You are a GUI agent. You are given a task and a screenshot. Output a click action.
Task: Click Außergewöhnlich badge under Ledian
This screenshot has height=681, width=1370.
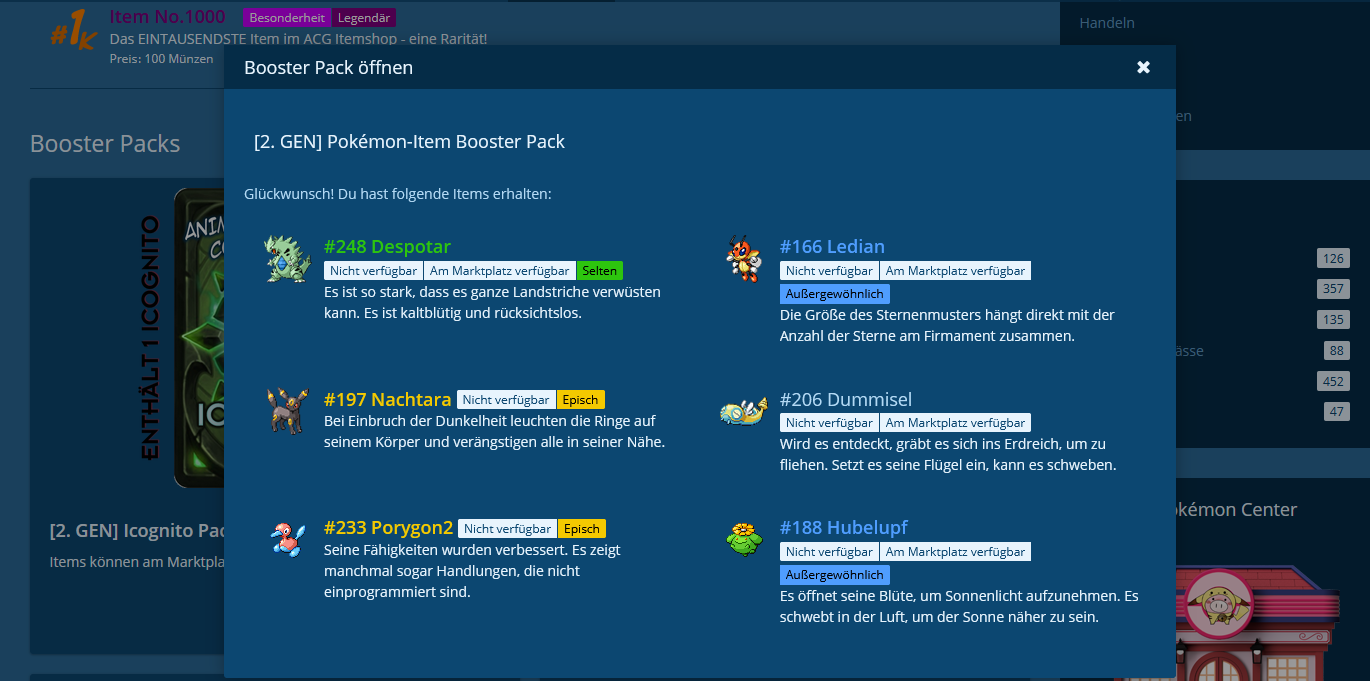tap(834, 294)
